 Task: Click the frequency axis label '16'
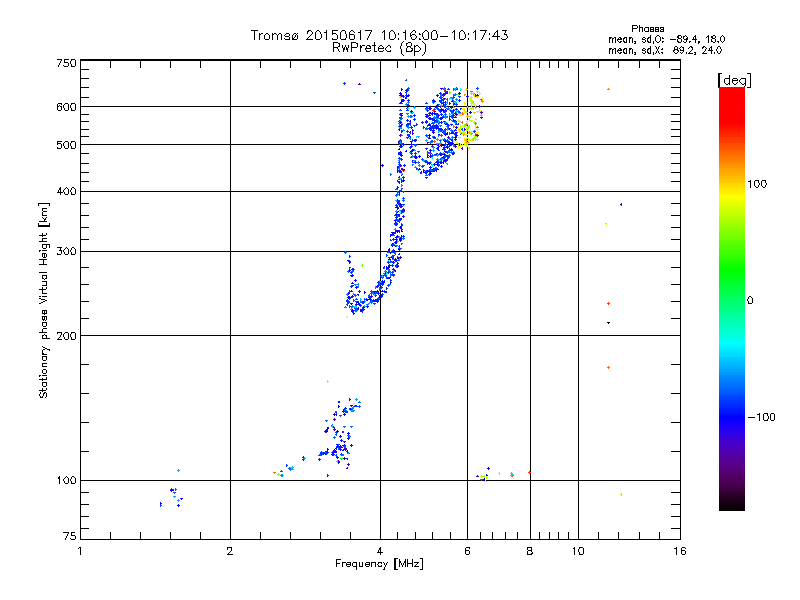point(680,551)
